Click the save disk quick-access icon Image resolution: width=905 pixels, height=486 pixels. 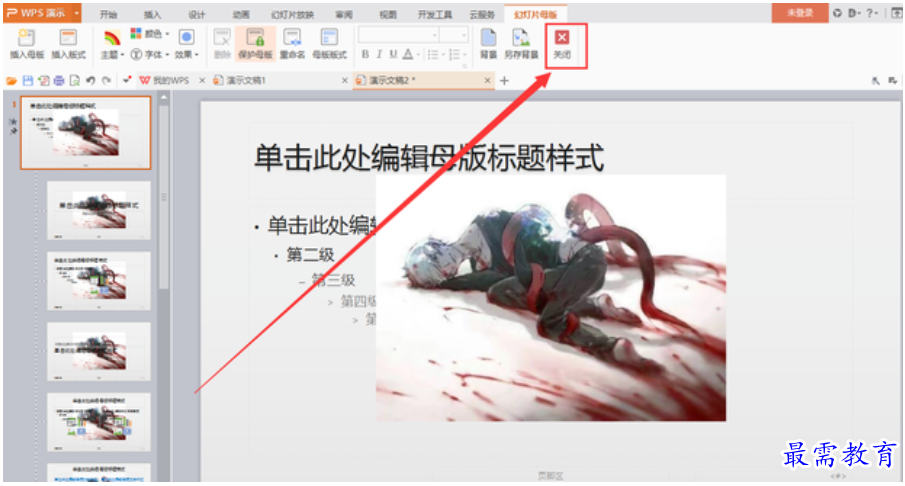tap(28, 81)
